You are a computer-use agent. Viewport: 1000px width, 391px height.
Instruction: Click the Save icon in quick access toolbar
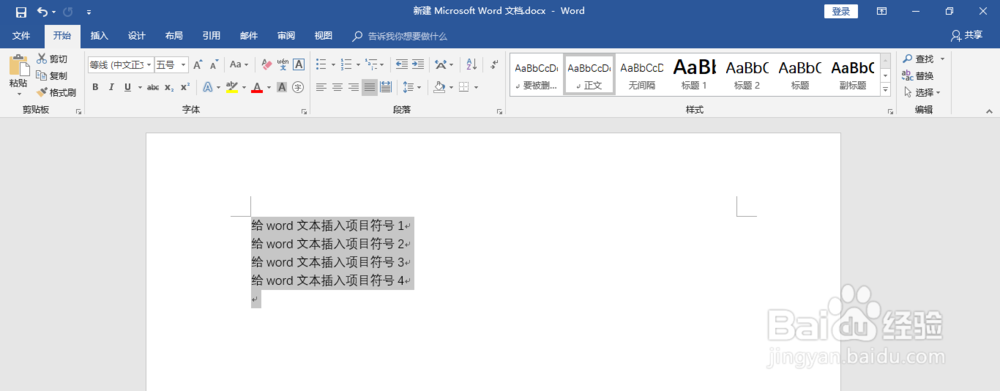coord(21,11)
